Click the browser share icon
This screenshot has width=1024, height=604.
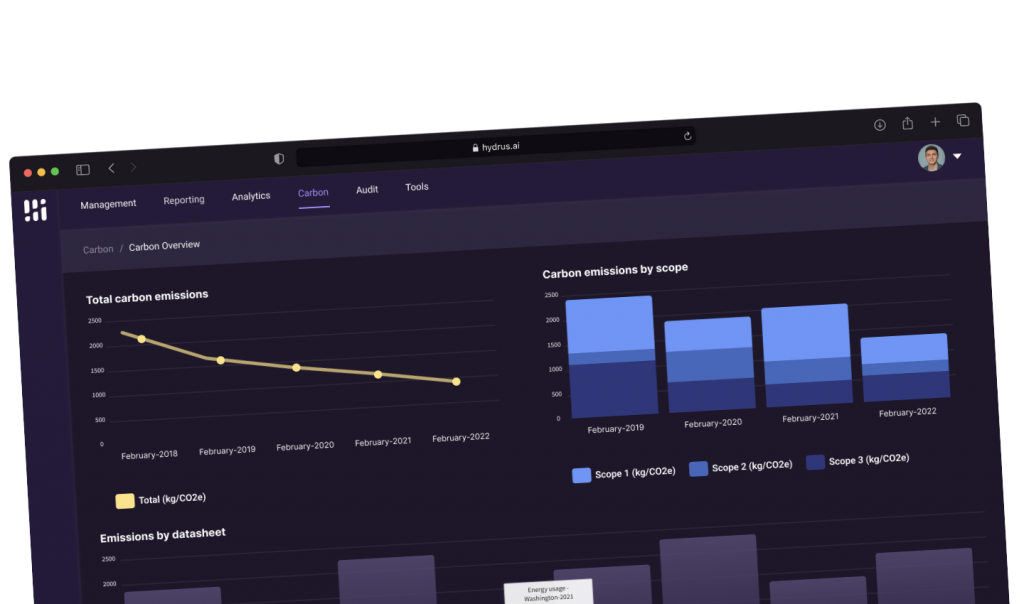[908, 123]
